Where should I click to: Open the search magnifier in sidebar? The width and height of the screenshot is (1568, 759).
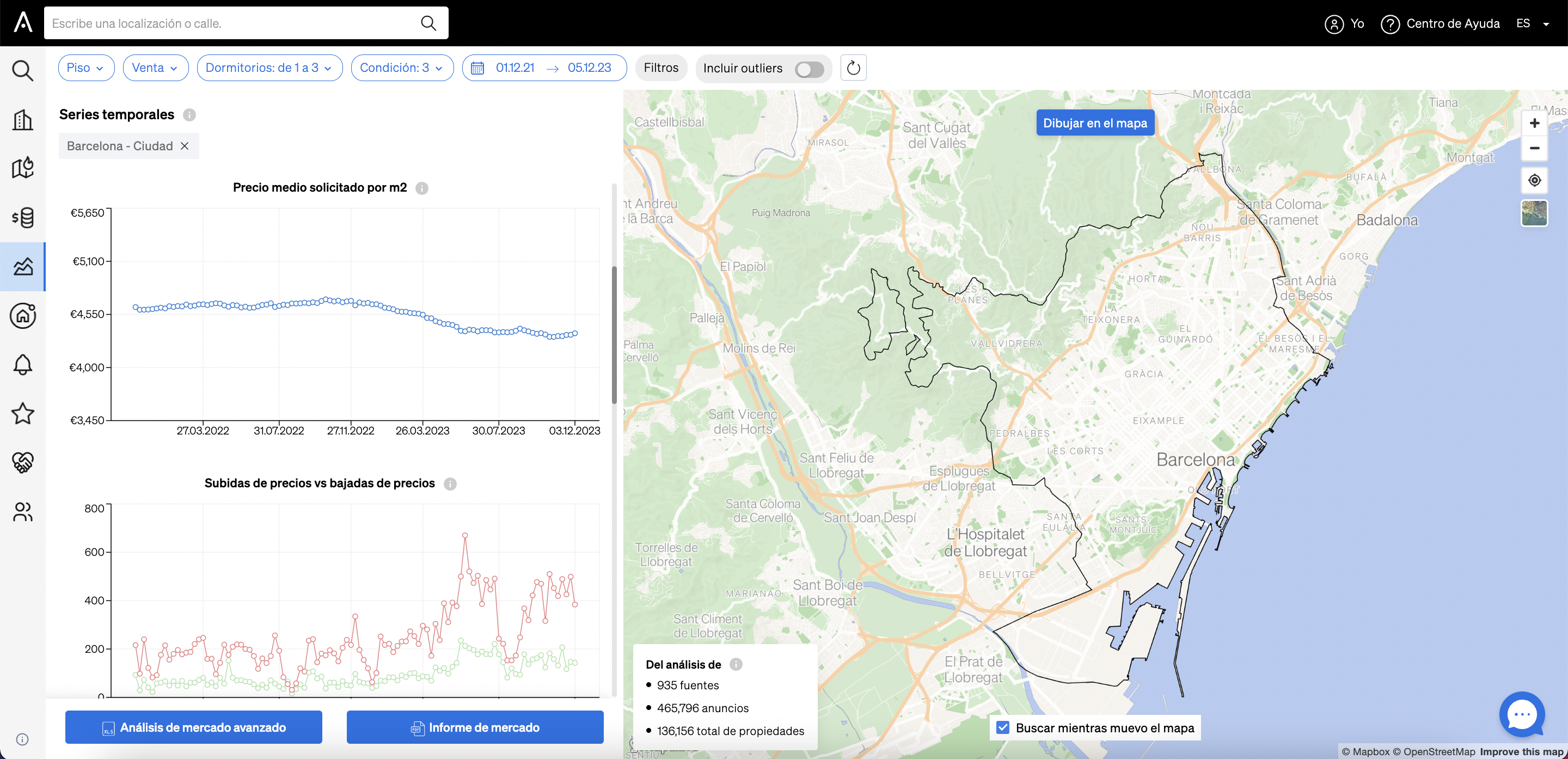tap(22, 71)
